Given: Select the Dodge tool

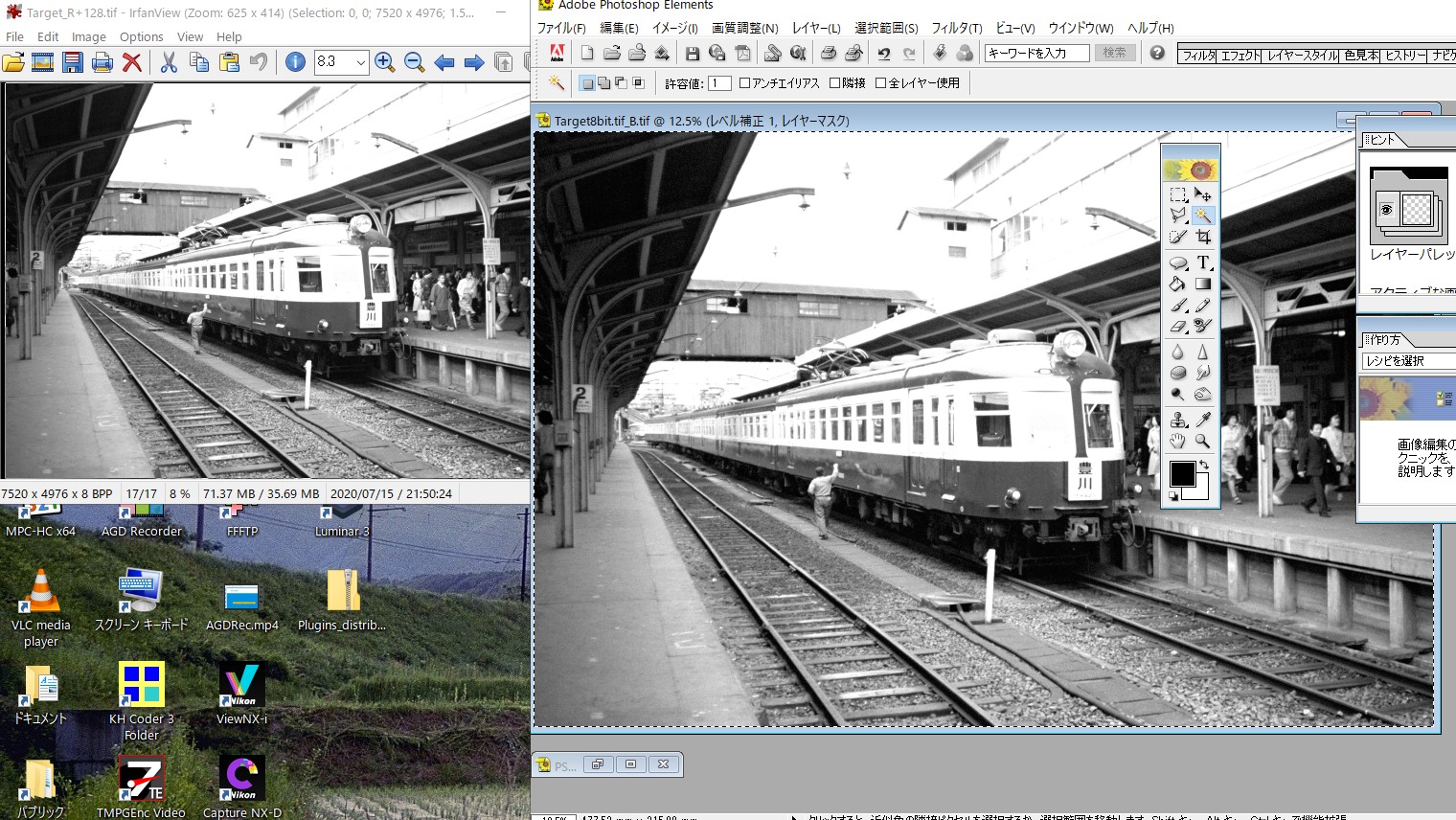Looking at the screenshot, I should click(1178, 394).
